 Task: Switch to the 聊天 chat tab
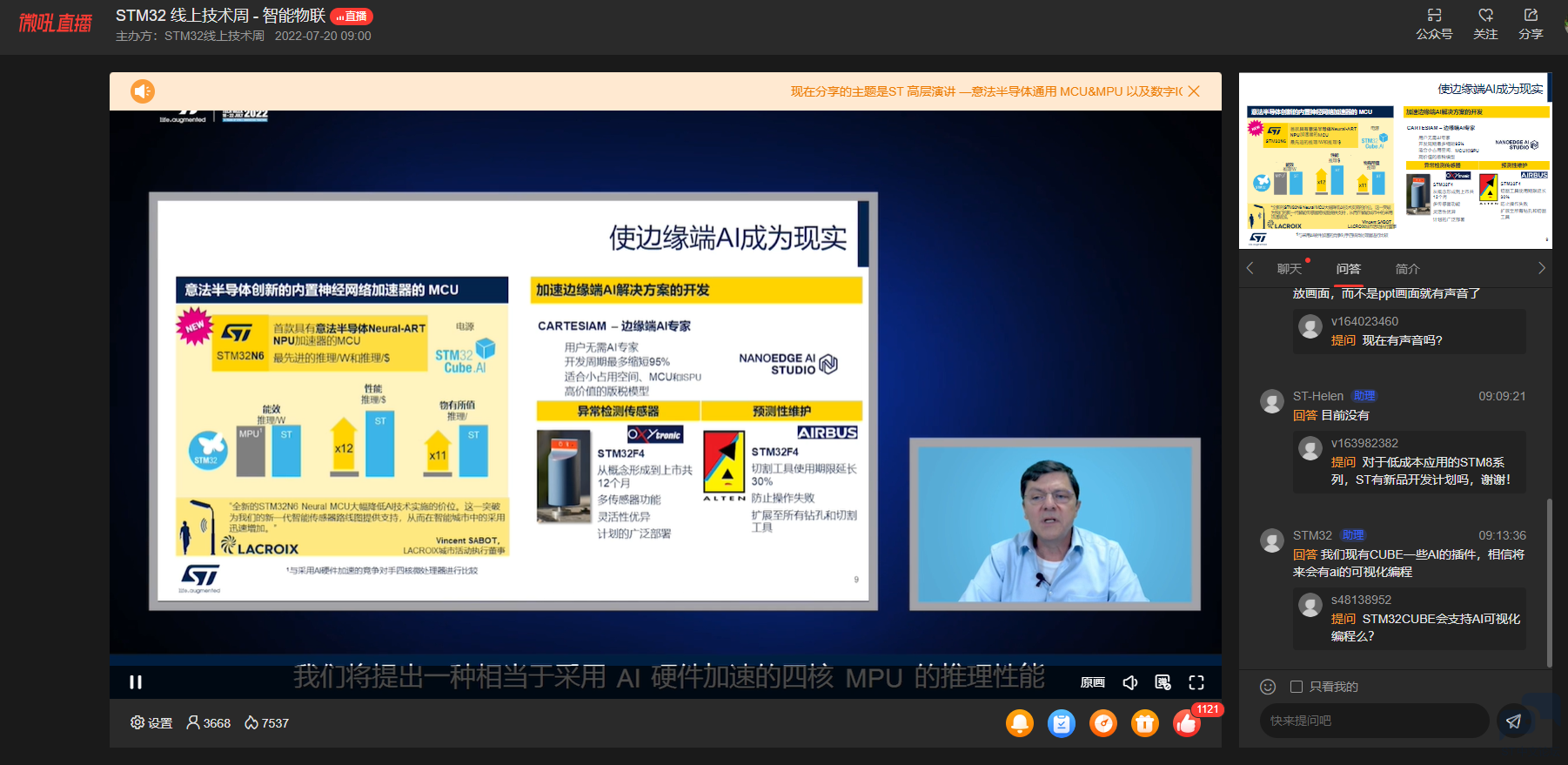pyautogui.click(x=1290, y=269)
